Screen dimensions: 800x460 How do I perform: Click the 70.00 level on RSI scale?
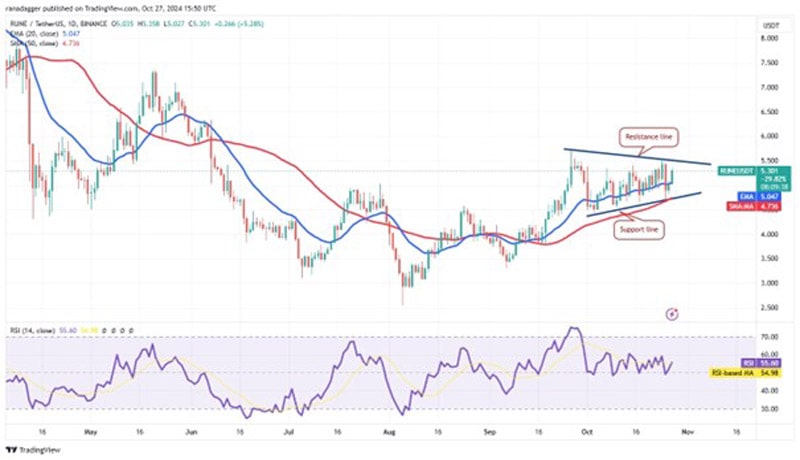click(x=769, y=337)
